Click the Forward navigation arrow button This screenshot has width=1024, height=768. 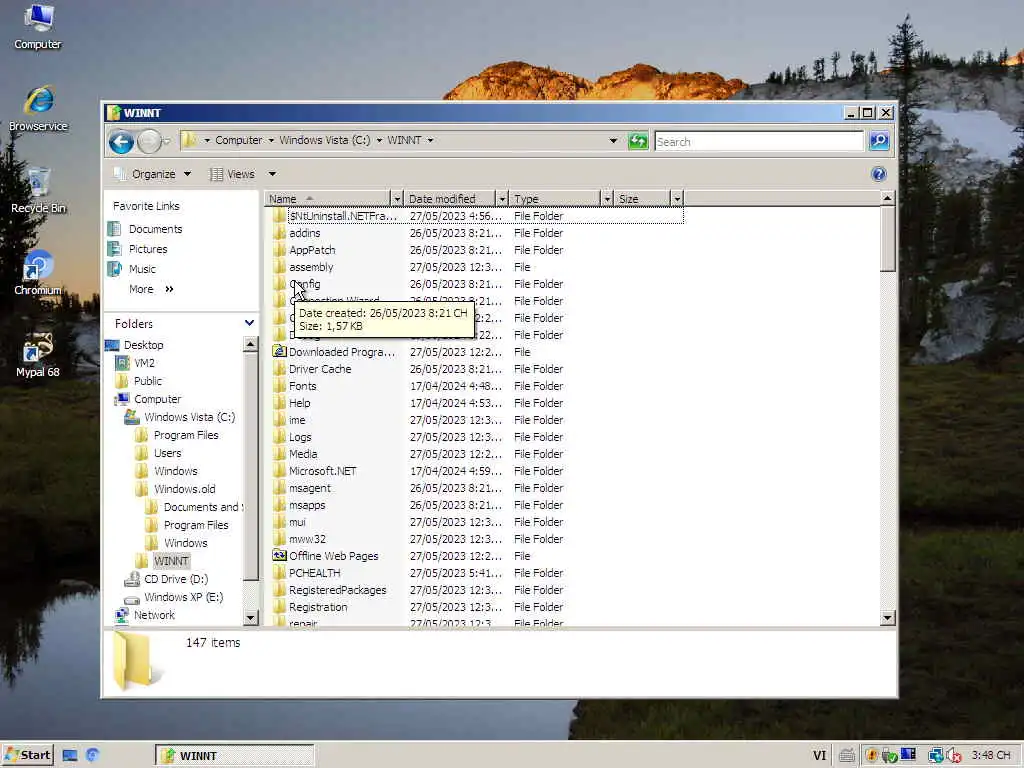[150, 141]
